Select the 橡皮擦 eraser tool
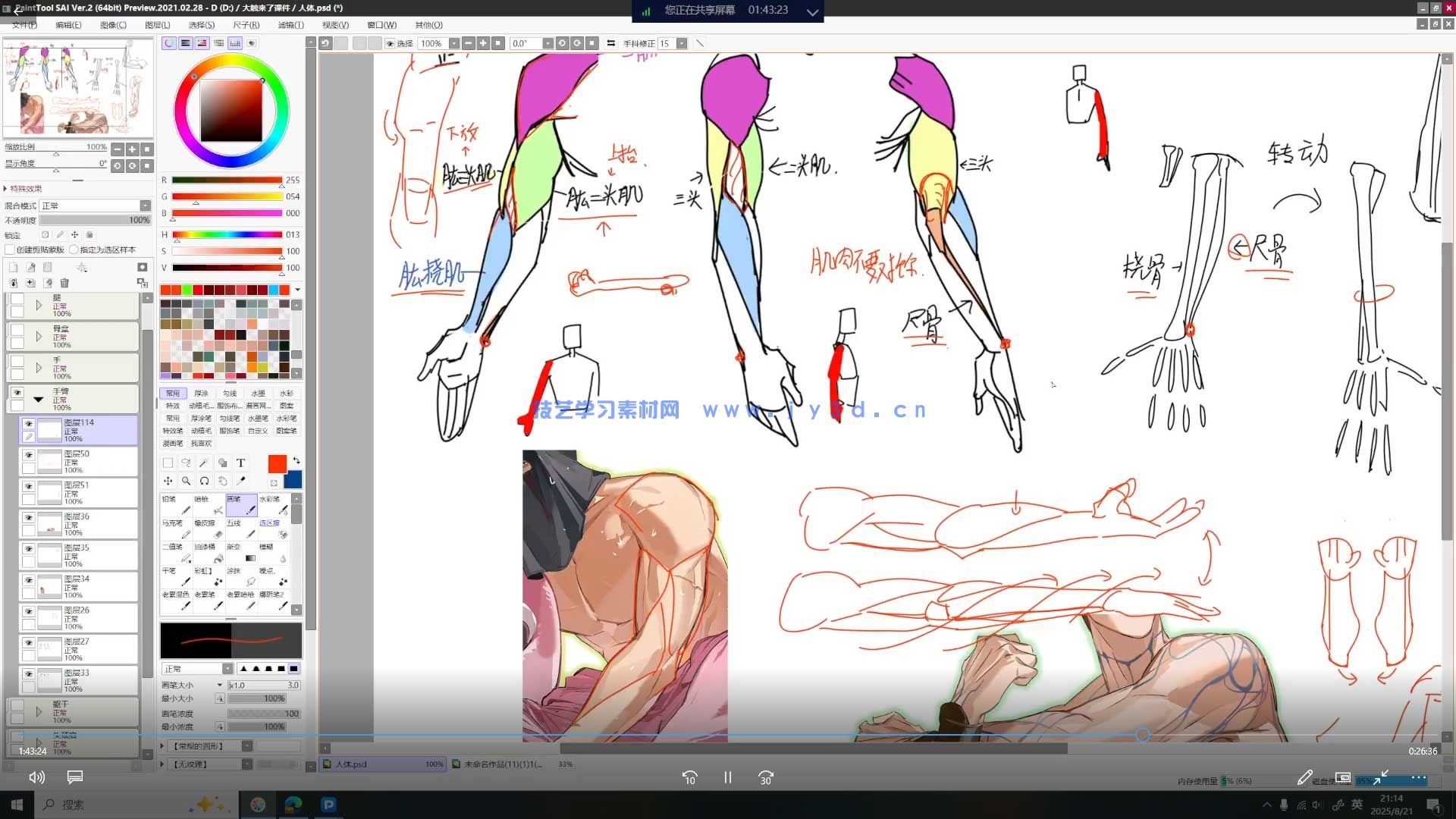 209,529
